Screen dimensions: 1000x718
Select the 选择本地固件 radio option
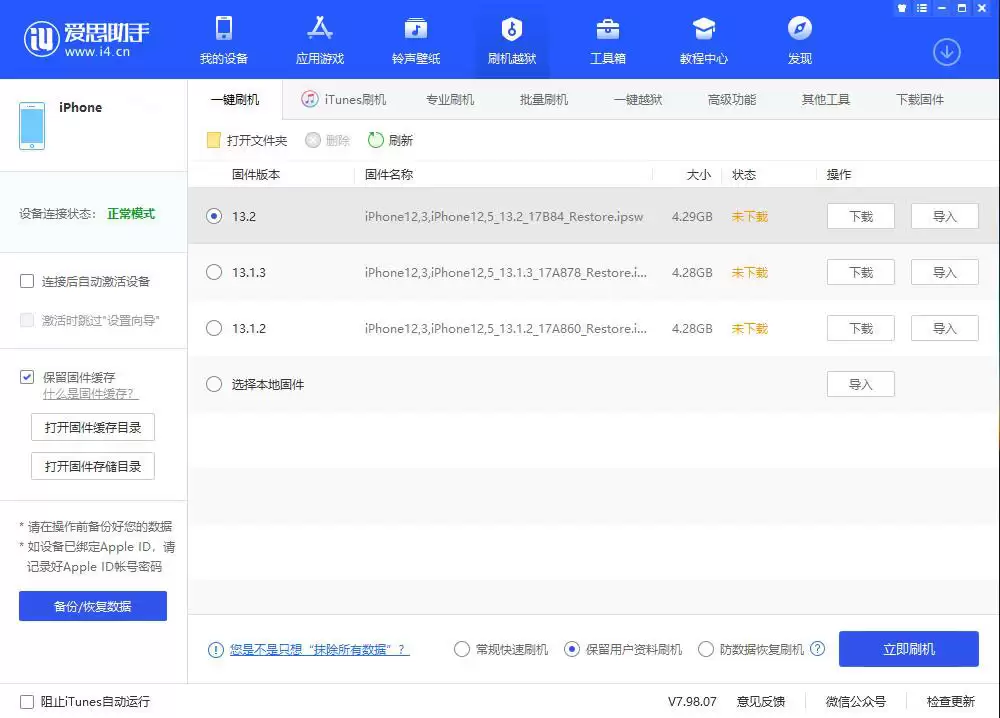(x=214, y=385)
